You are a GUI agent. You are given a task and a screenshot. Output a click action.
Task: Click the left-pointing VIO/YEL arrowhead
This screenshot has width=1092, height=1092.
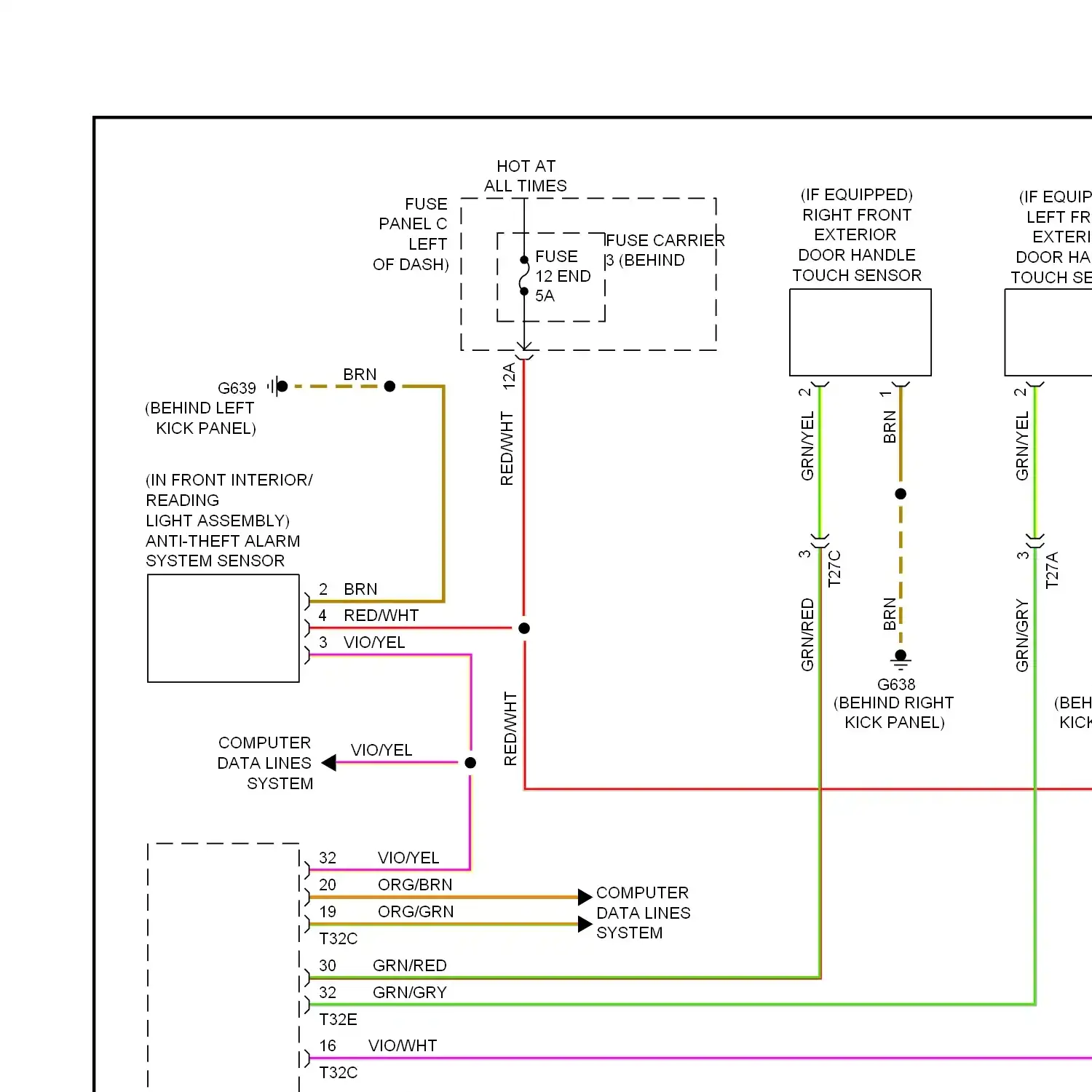point(328,762)
